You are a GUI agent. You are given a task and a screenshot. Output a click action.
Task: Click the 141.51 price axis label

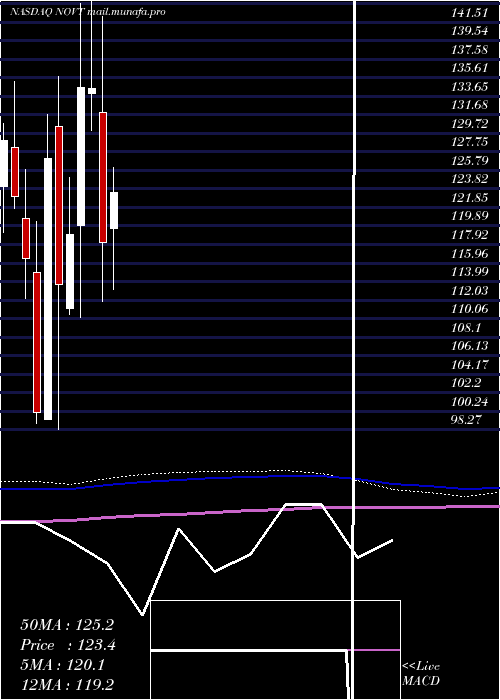470,13
